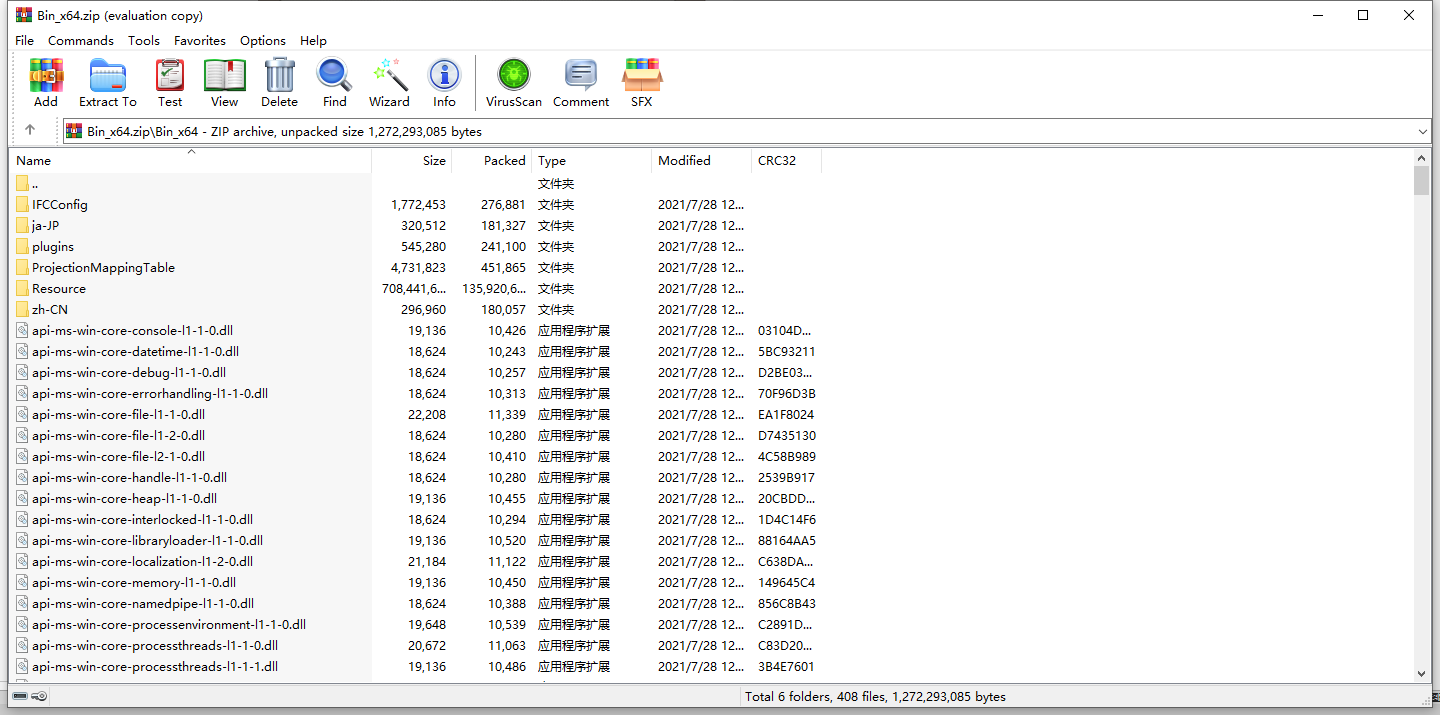Open the Find magnifier tool
The image size is (1440, 715).
pos(334,82)
